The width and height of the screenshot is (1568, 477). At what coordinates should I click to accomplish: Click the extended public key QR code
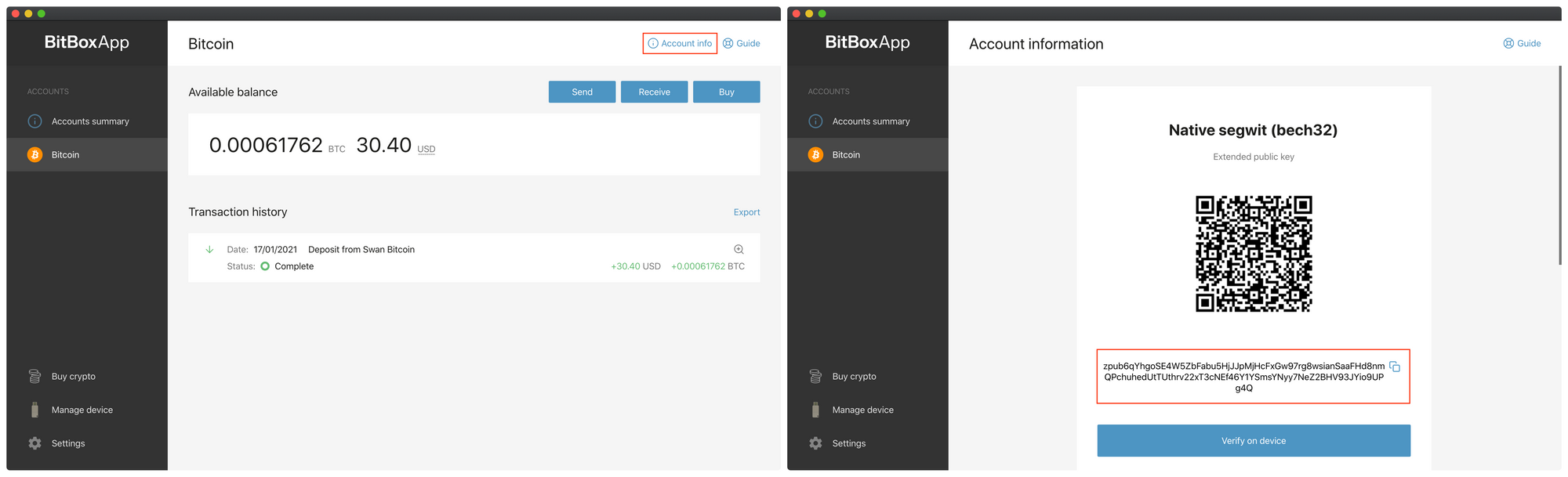coord(1254,254)
